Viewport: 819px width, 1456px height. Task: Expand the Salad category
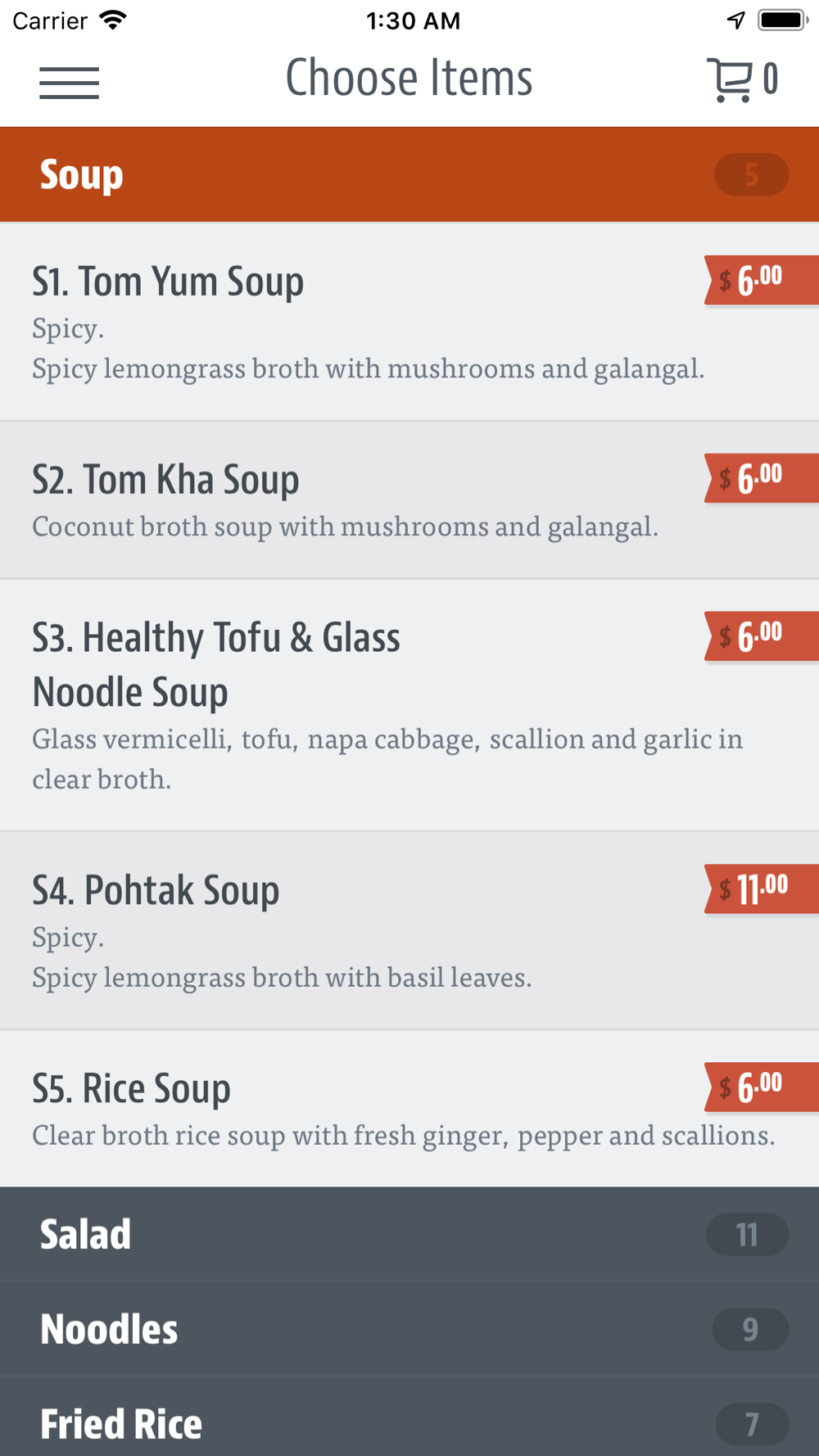point(409,1234)
